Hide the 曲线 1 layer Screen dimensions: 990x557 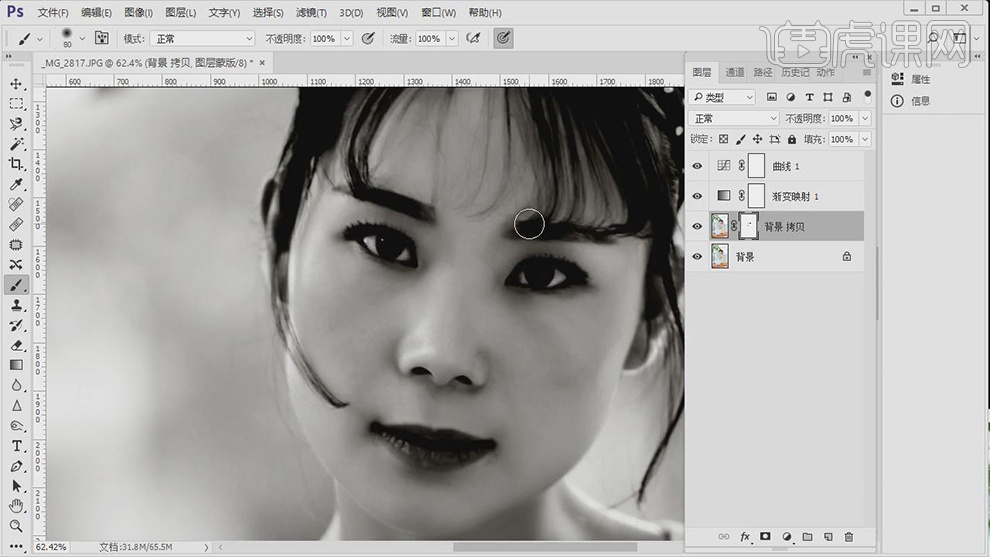pos(698,166)
